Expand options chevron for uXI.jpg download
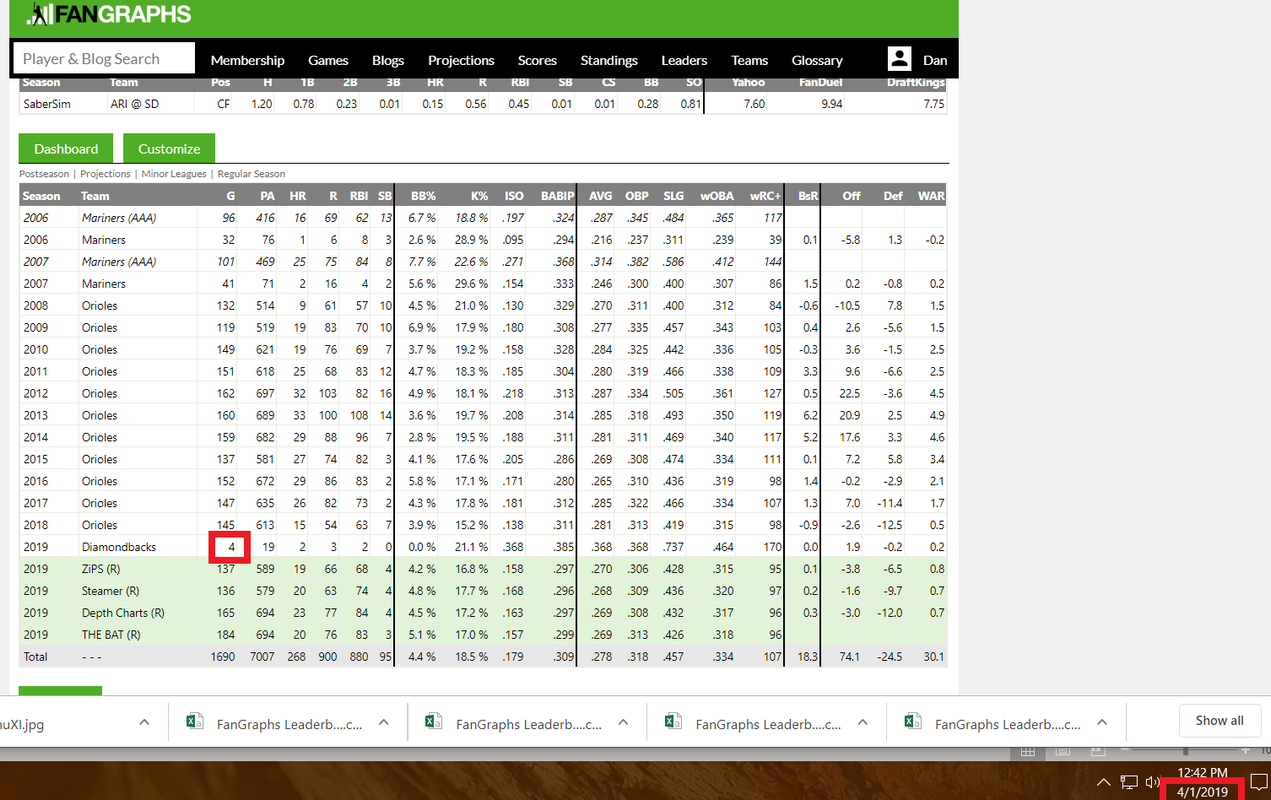Viewport: 1271px width, 800px height. [144, 722]
